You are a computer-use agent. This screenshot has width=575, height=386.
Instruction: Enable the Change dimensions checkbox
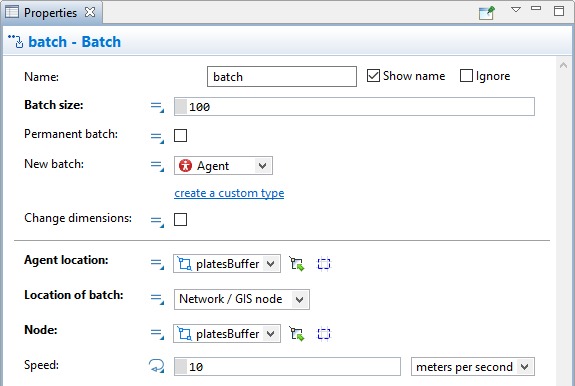(x=180, y=220)
